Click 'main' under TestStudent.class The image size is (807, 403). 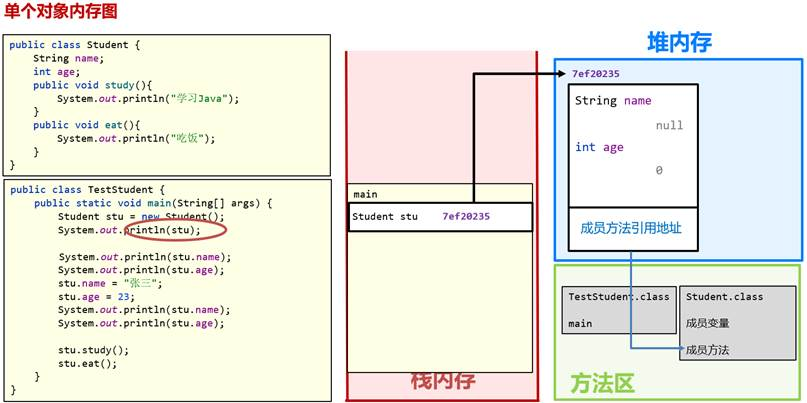pyautogui.click(x=580, y=324)
